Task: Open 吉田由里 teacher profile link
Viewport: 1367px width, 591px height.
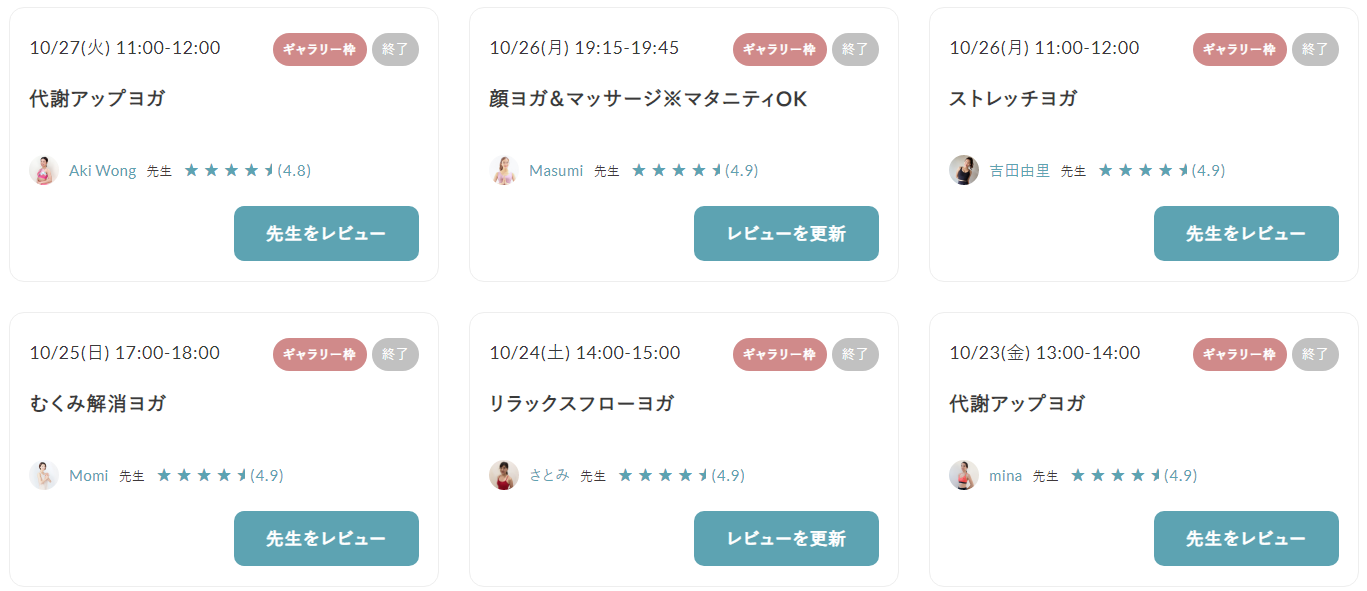Action: click(x=1020, y=171)
